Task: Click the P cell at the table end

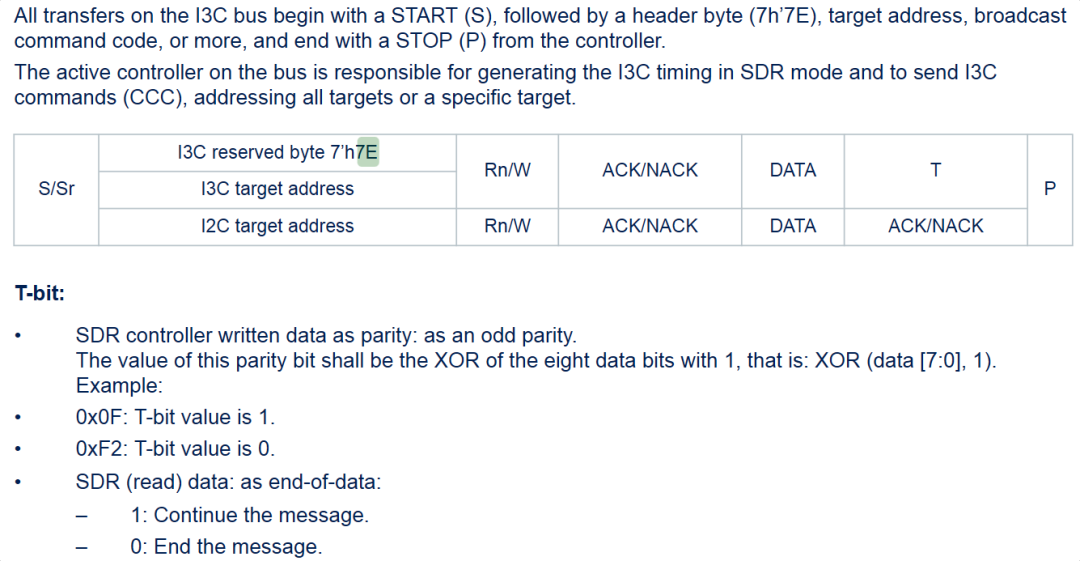Action: coord(1049,189)
